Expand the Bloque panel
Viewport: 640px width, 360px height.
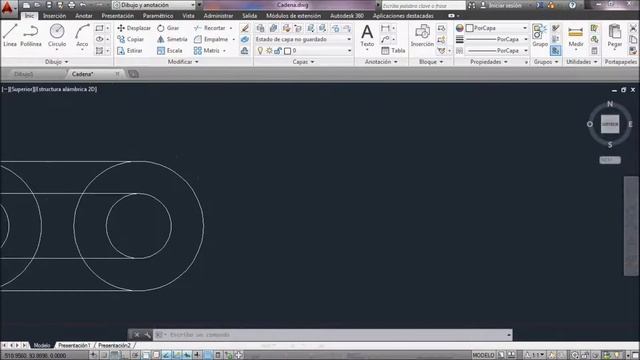431,62
